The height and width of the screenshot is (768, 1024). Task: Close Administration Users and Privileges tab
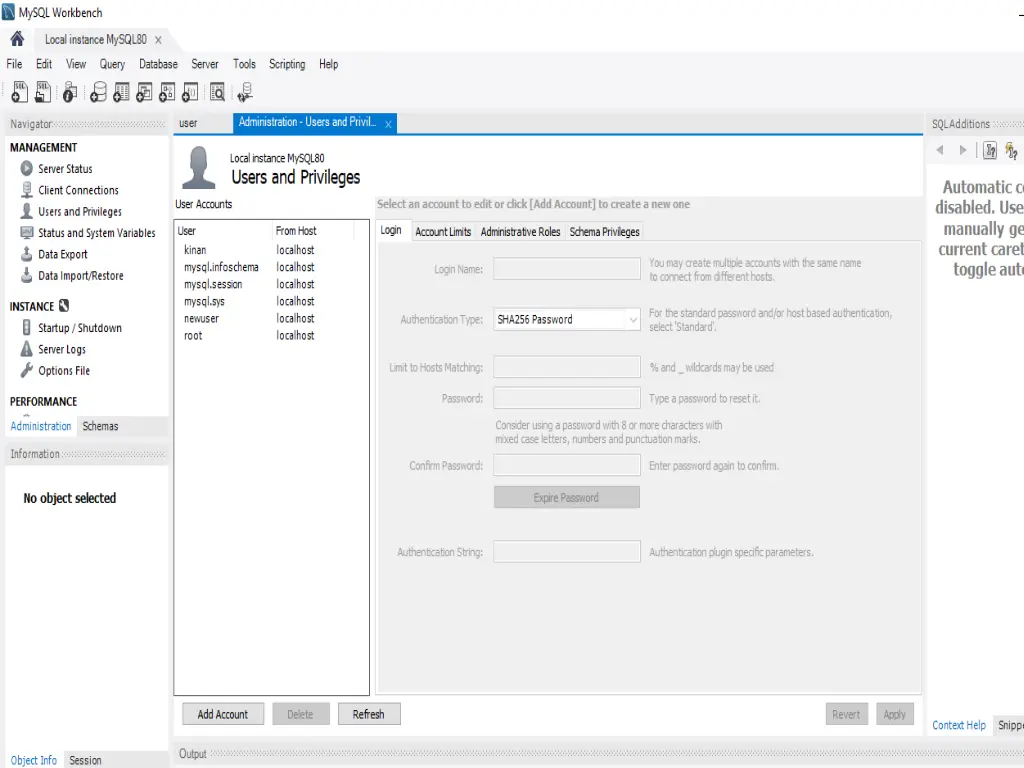[388, 123]
